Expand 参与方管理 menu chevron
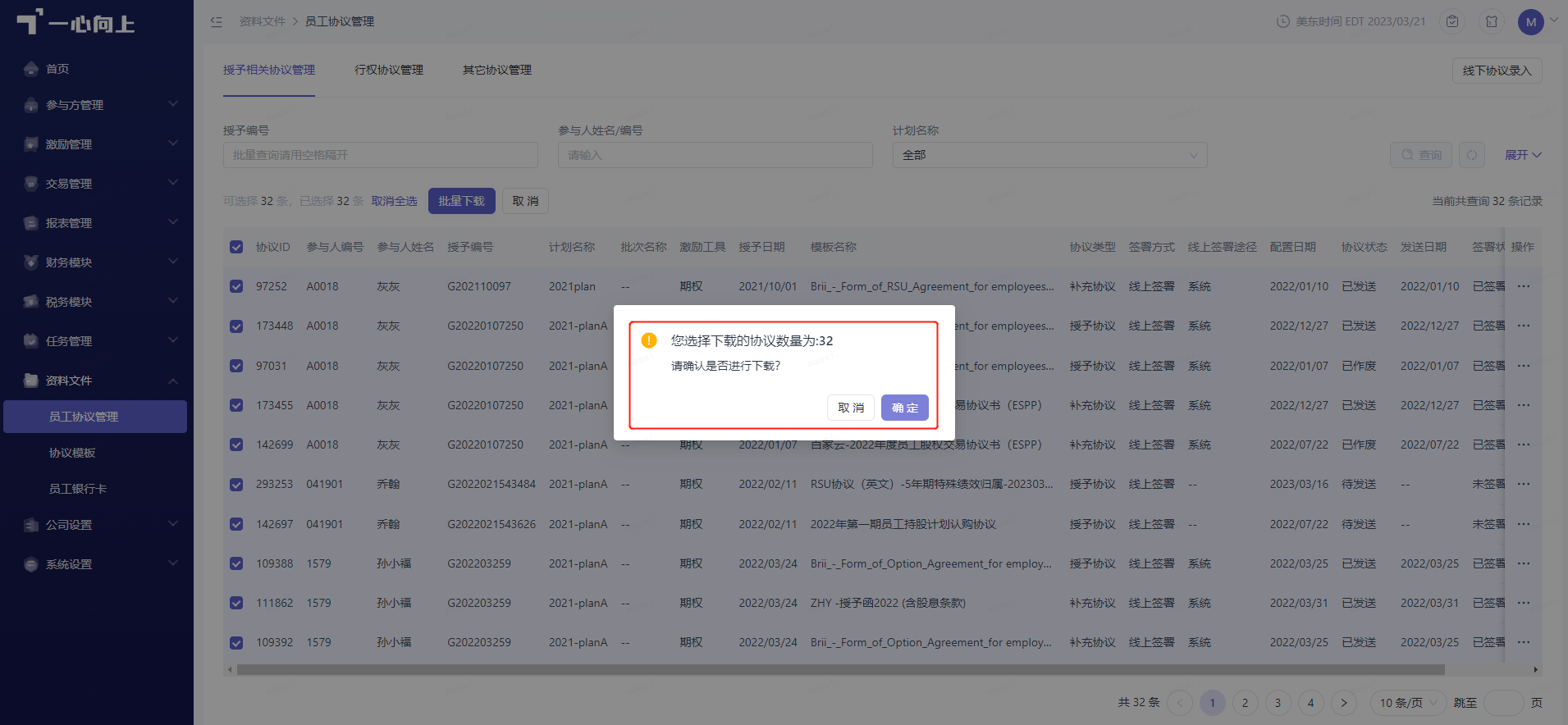The width and height of the screenshot is (1568, 725). click(x=173, y=104)
